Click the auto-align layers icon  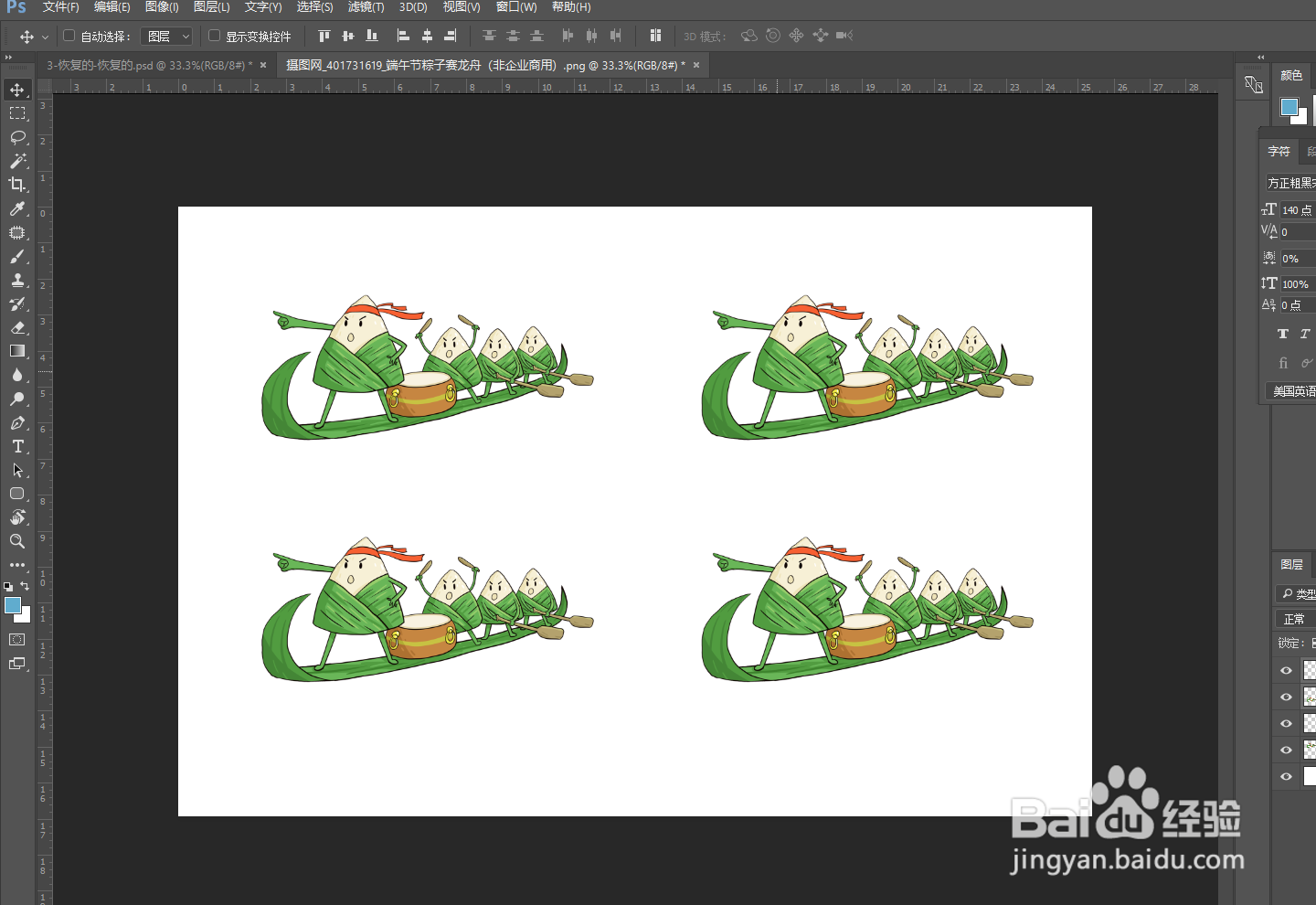pos(655,36)
